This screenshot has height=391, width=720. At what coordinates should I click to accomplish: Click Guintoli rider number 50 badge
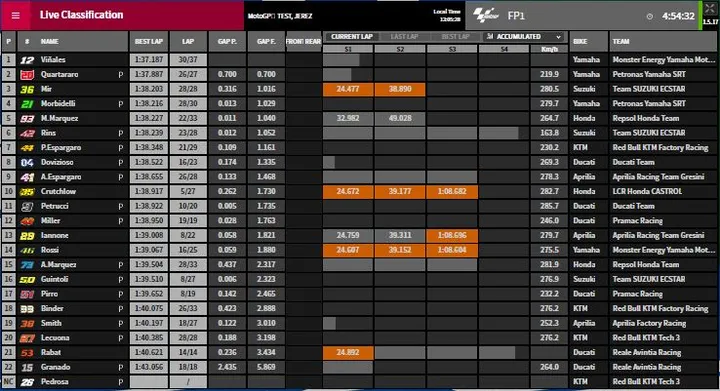point(27,279)
